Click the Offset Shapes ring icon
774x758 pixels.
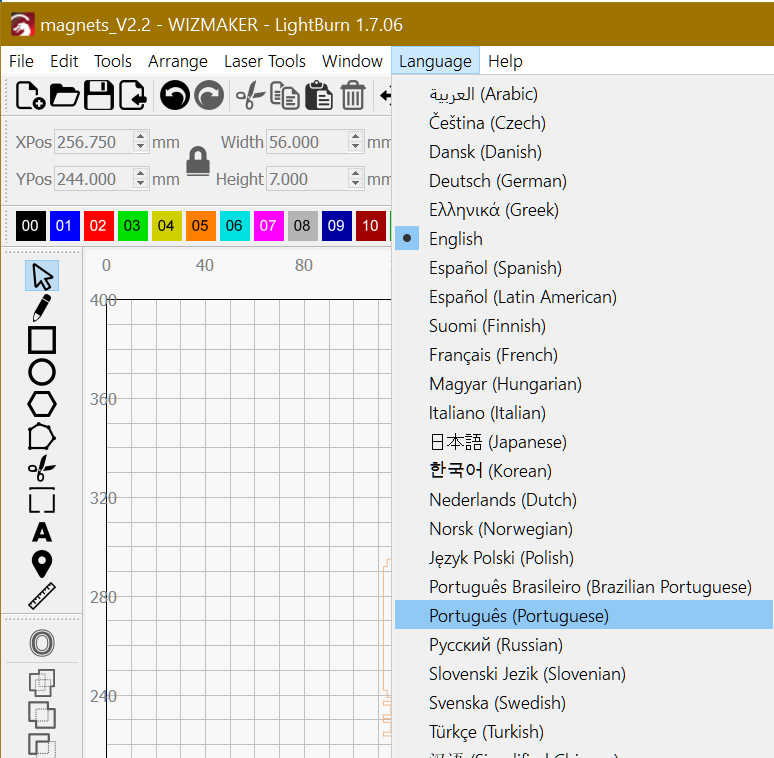pos(42,643)
